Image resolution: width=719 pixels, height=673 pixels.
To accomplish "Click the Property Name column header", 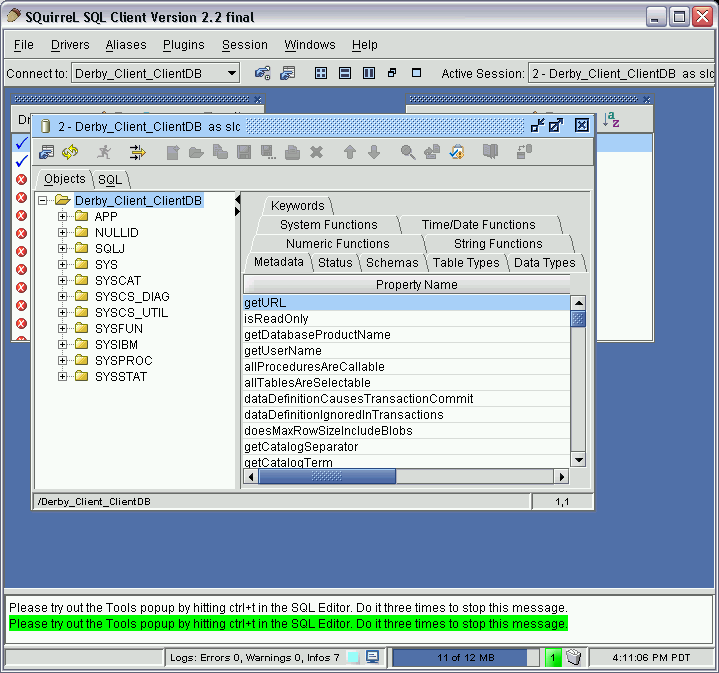I will click(x=416, y=285).
